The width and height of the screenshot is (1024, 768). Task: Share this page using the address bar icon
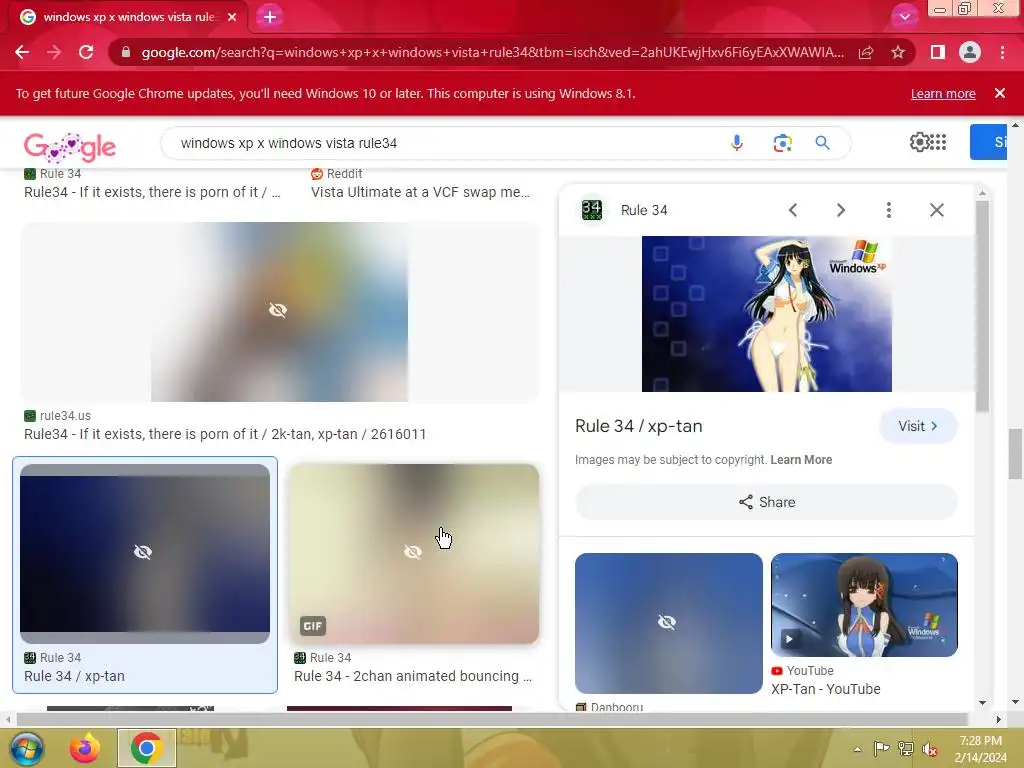(866, 52)
